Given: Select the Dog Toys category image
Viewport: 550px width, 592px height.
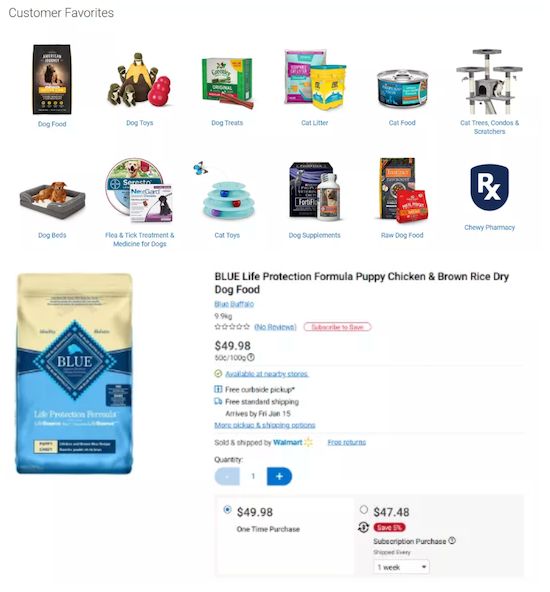Looking at the screenshot, I should pos(139,79).
